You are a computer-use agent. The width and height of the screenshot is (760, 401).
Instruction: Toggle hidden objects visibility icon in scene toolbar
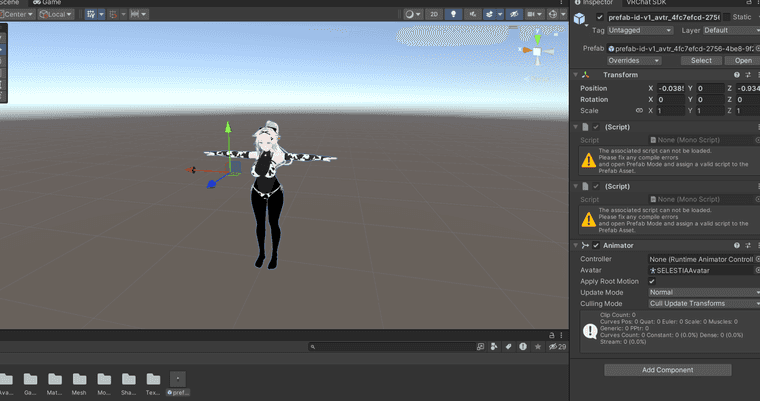[x=514, y=14]
